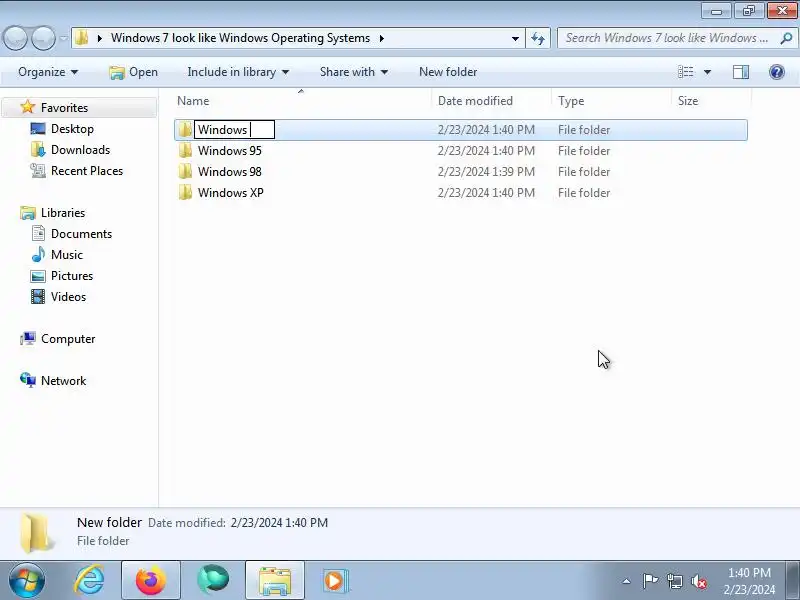Sort by the Name column header
Image resolution: width=800 pixels, height=600 pixels.
(303, 101)
